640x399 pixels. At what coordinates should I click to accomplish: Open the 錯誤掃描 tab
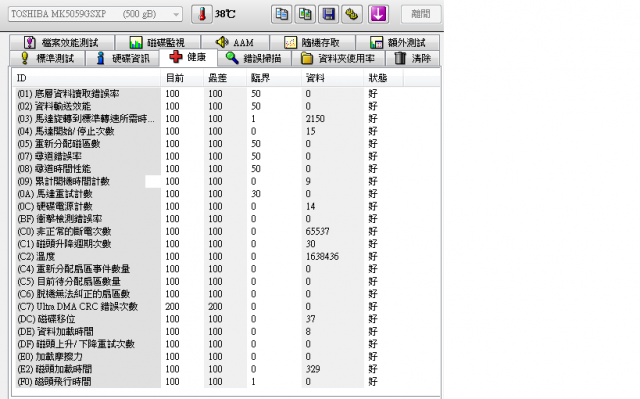254,58
